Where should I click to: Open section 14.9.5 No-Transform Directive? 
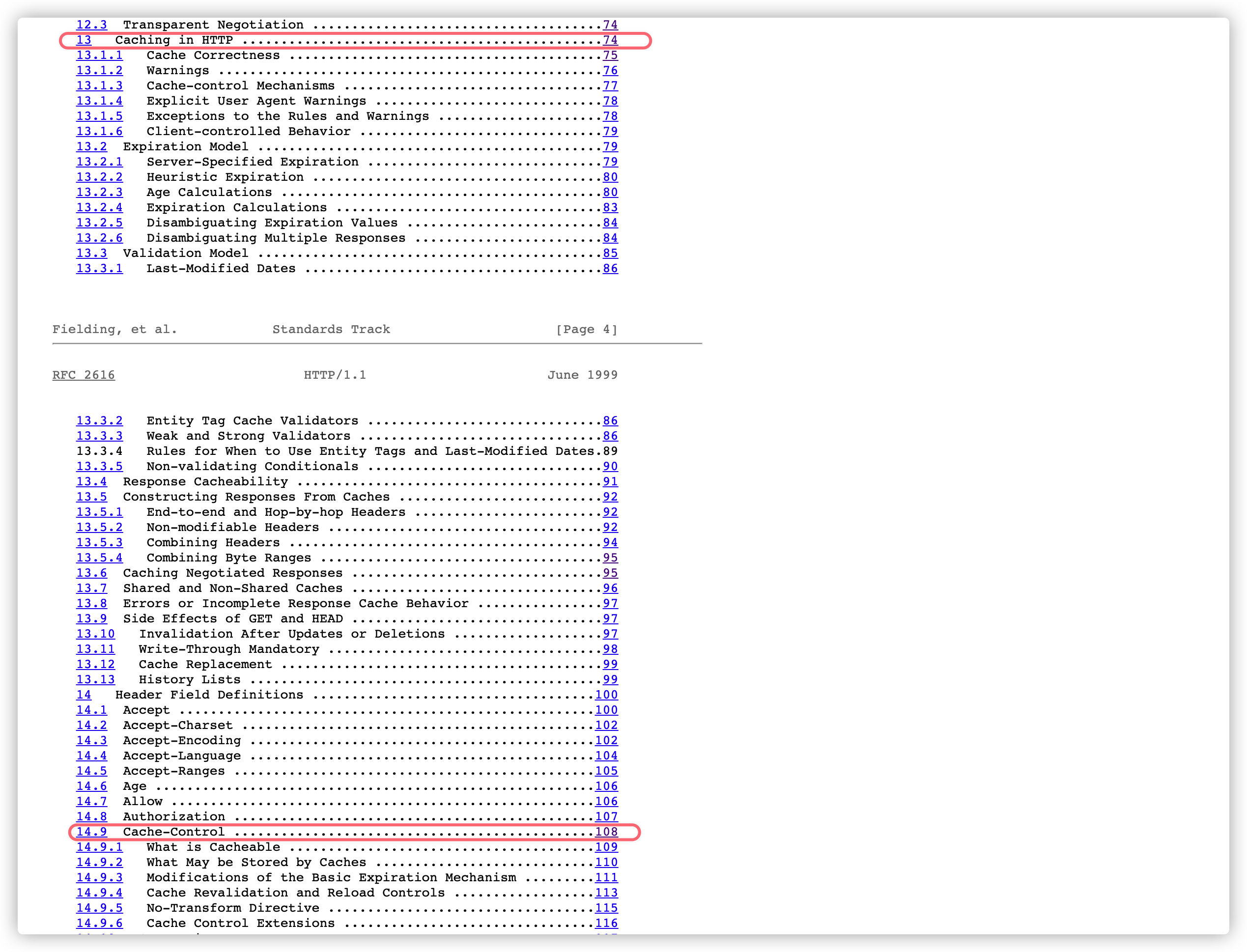pos(99,908)
